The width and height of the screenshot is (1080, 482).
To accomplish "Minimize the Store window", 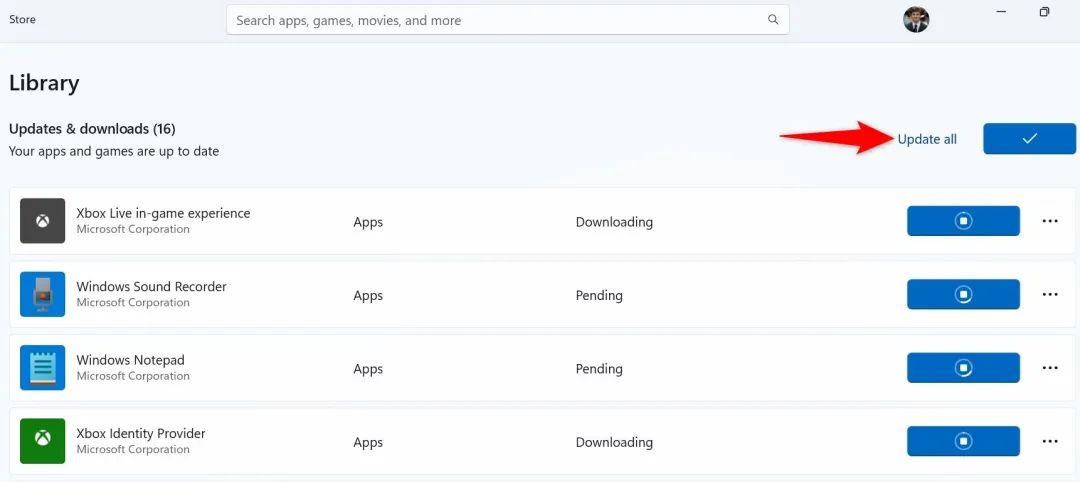I will pos(1001,12).
